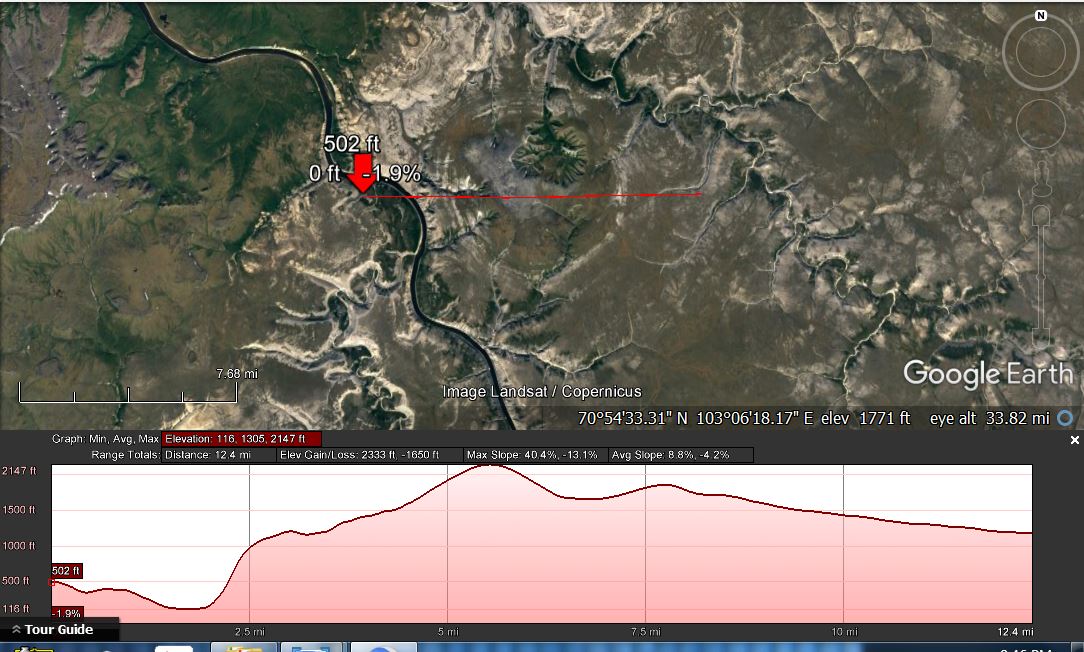This screenshot has width=1084, height=652.
Task: Click zoom-out end of zoom slider
Action: pyautogui.click(x=1041, y=330)
